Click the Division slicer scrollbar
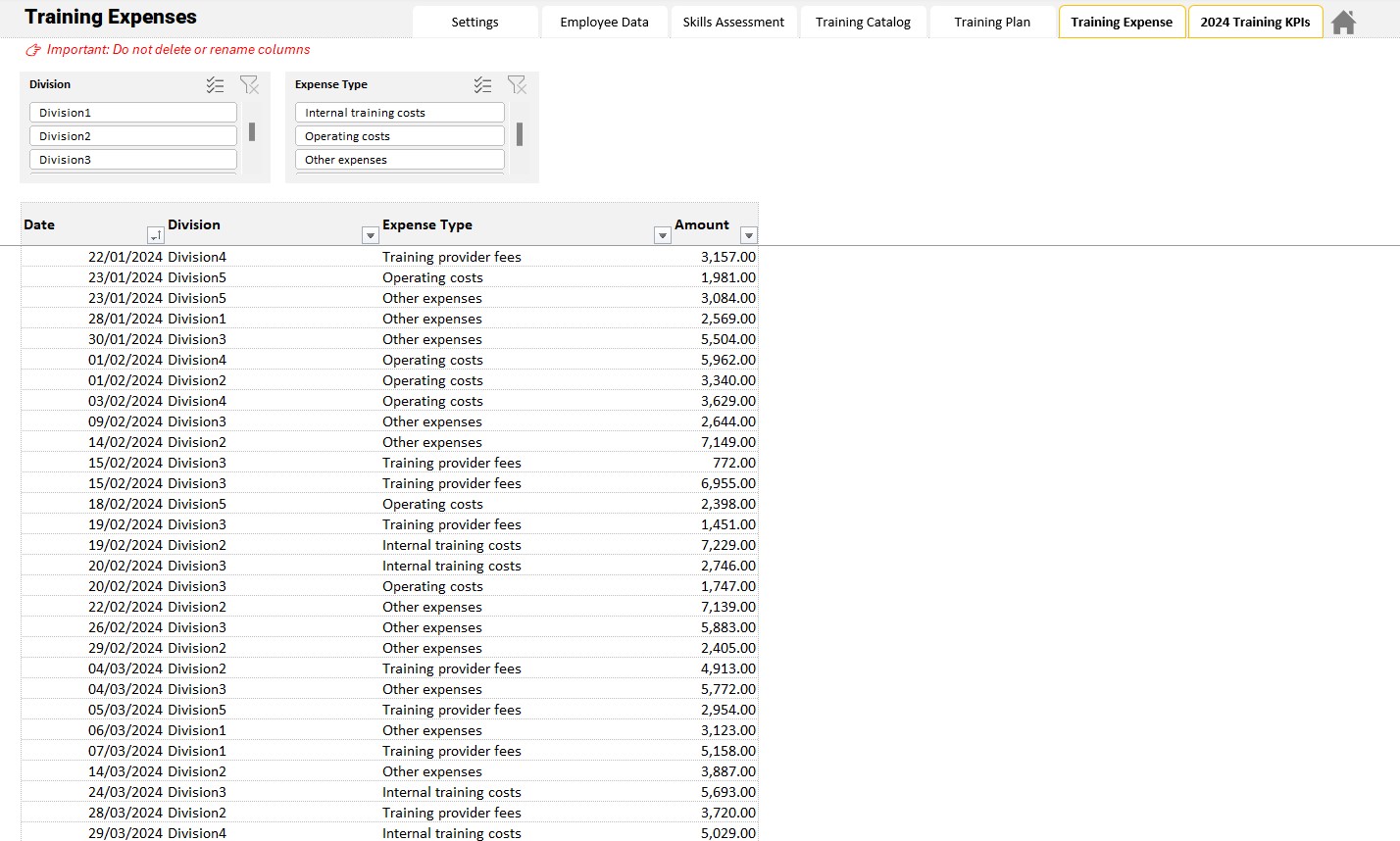 [x=252, y=132]
